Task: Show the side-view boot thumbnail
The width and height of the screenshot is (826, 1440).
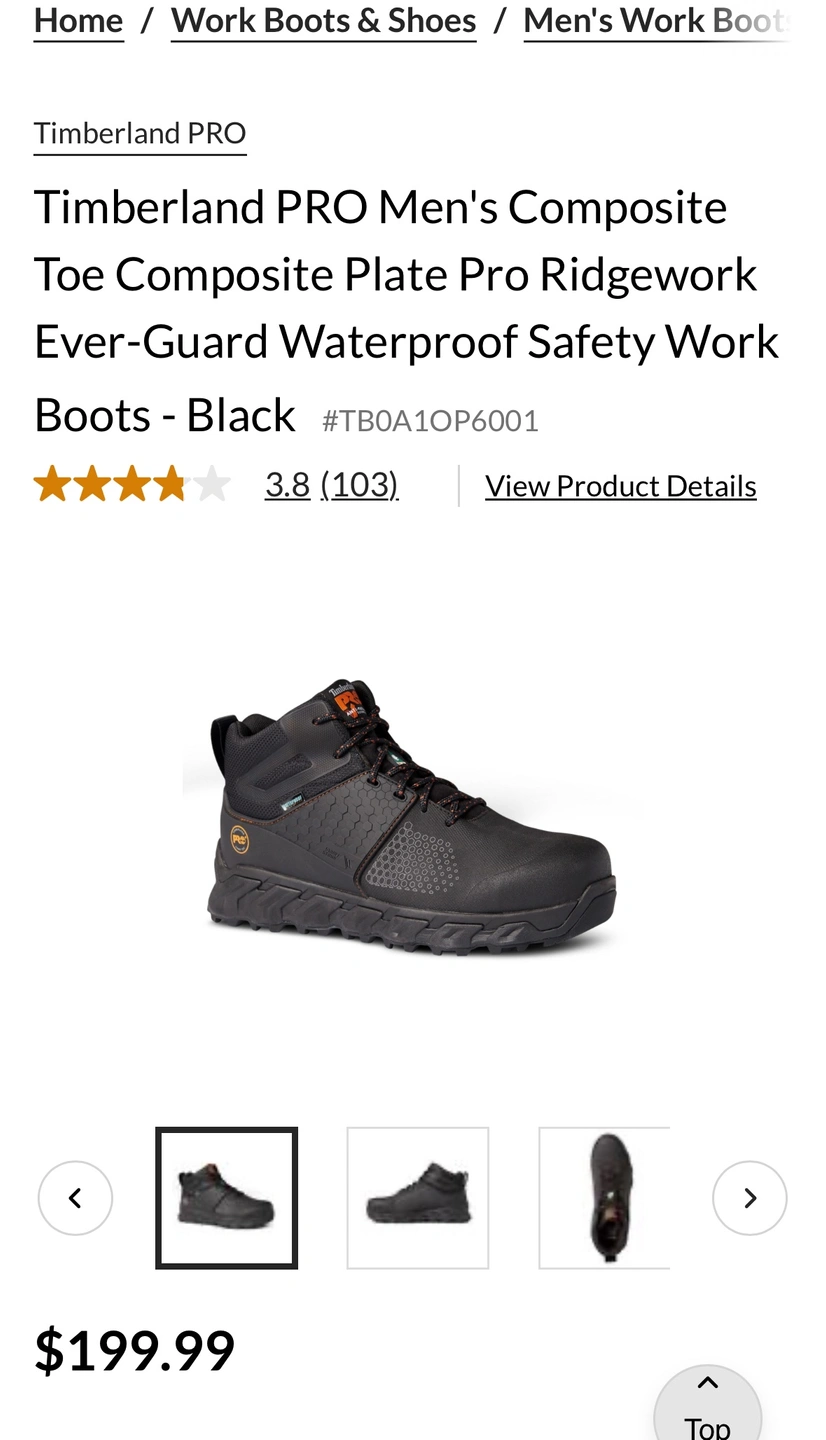Action: [x=418, y=1198]
